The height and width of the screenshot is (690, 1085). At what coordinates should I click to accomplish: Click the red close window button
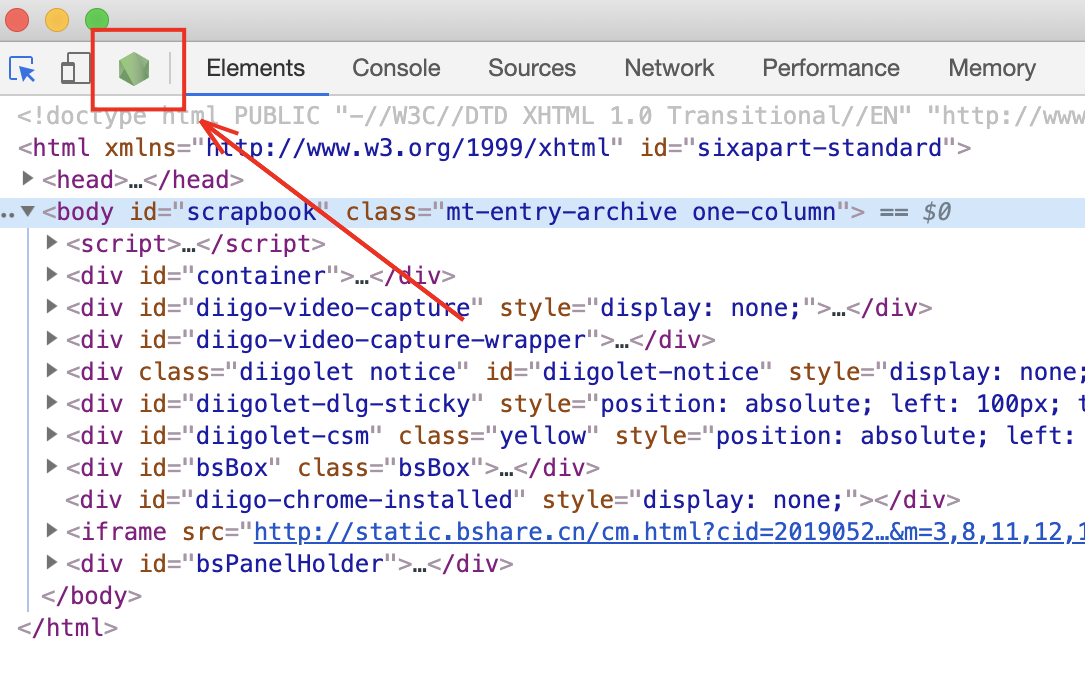[x=17, y=19]
